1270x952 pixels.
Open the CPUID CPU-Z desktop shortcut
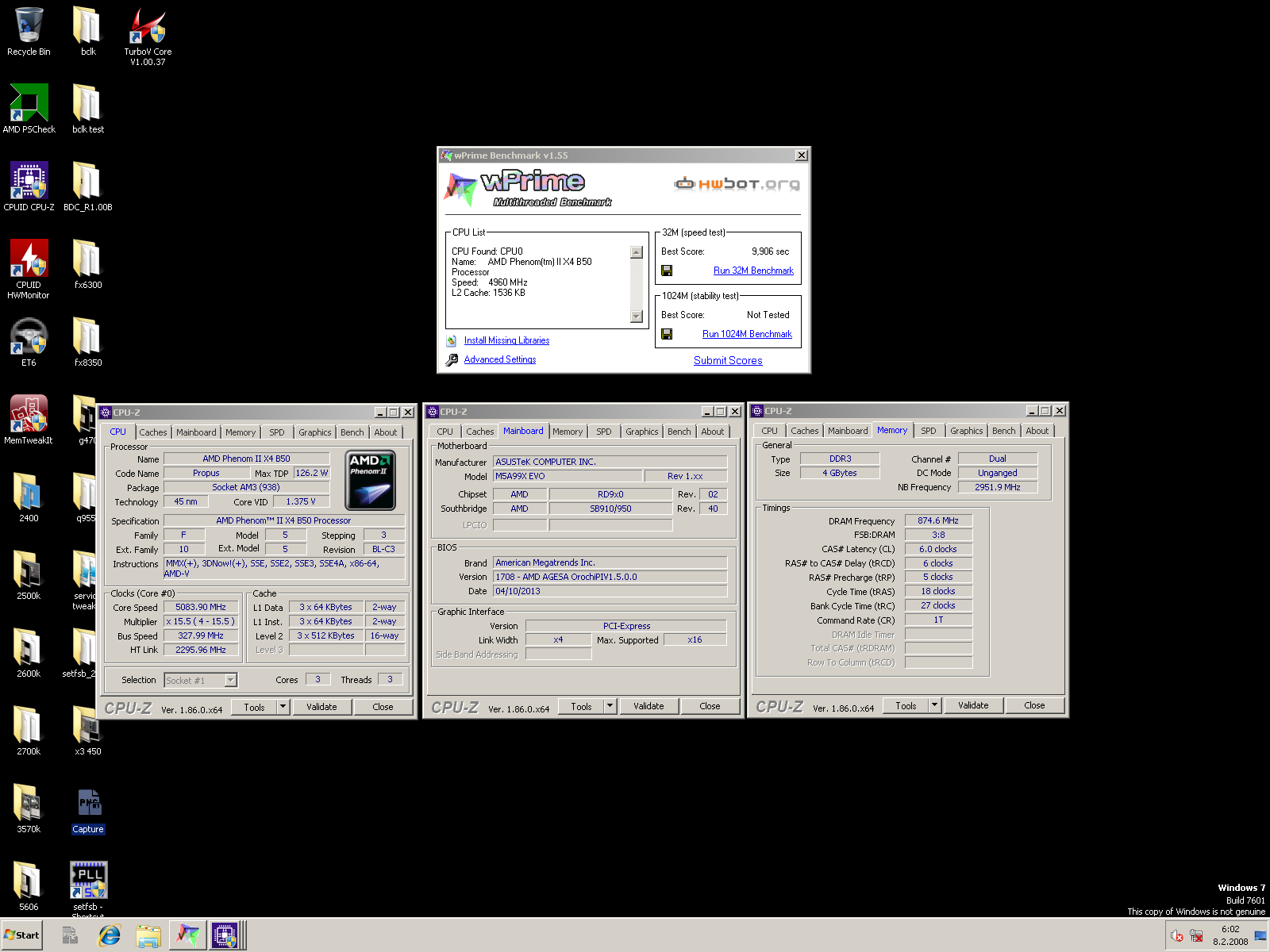click(29, 186)
